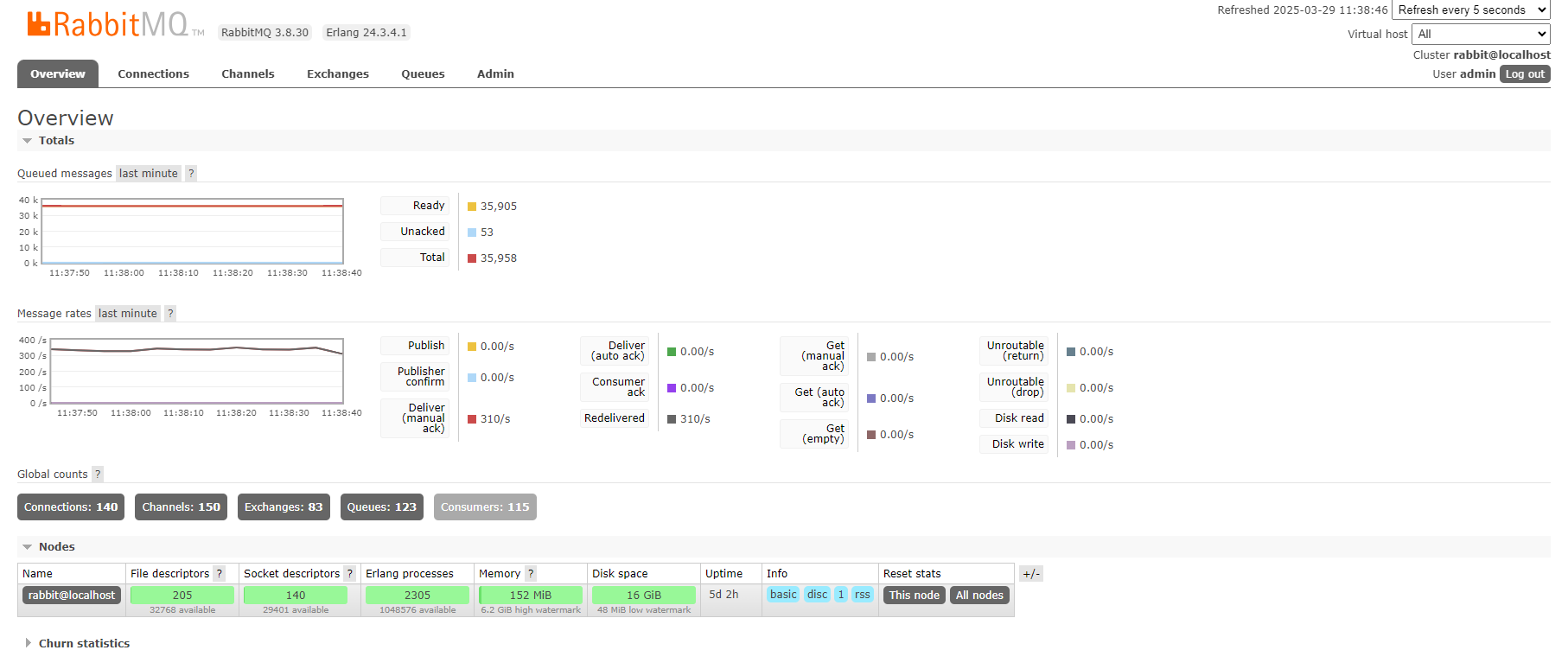Open the Admin tab
This screenshot has width=1568, height=650.
pos(495,73)
